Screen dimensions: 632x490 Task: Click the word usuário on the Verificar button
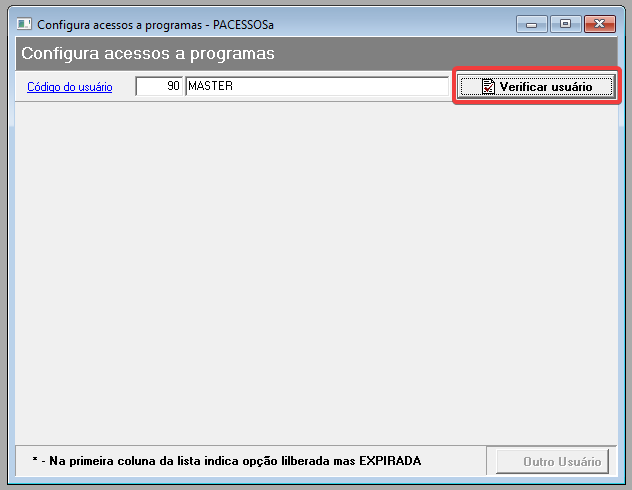[568, 87]
